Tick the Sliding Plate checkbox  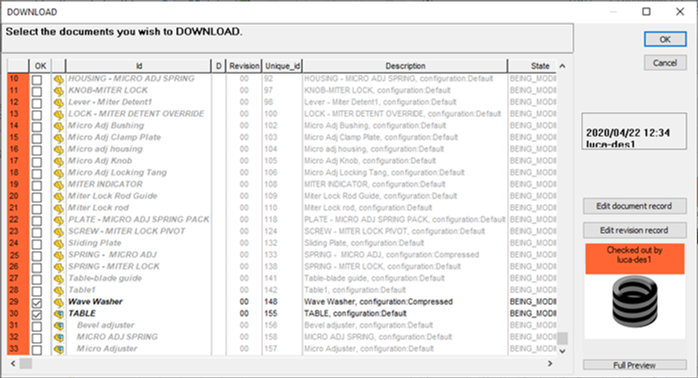(37, 244)
